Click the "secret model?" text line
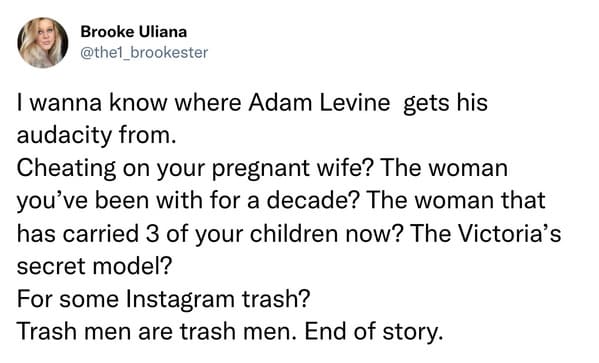Viewport: 599px width, 363px height. click(94, 266)
